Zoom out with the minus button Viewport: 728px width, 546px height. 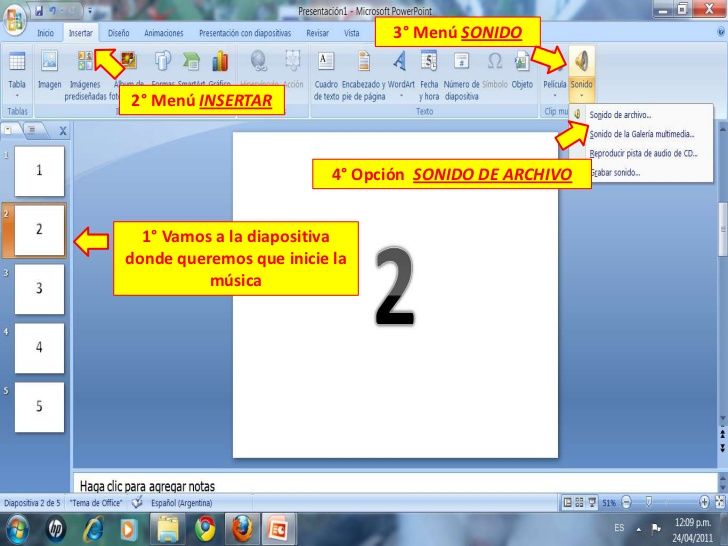tap(626, 502)
